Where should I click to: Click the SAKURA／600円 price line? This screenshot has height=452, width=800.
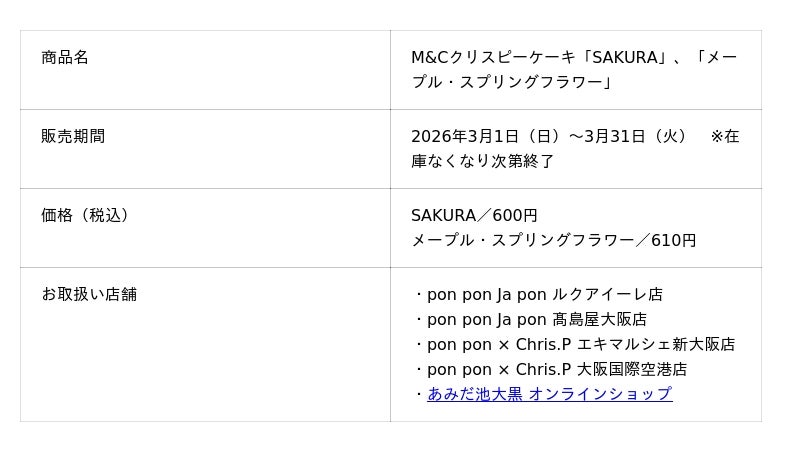coord(474,216)
